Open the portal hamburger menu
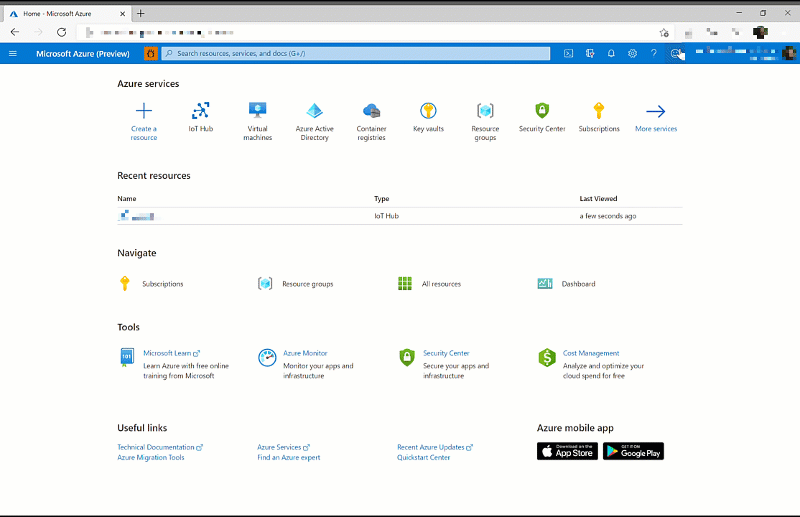 tap(13, 54)
